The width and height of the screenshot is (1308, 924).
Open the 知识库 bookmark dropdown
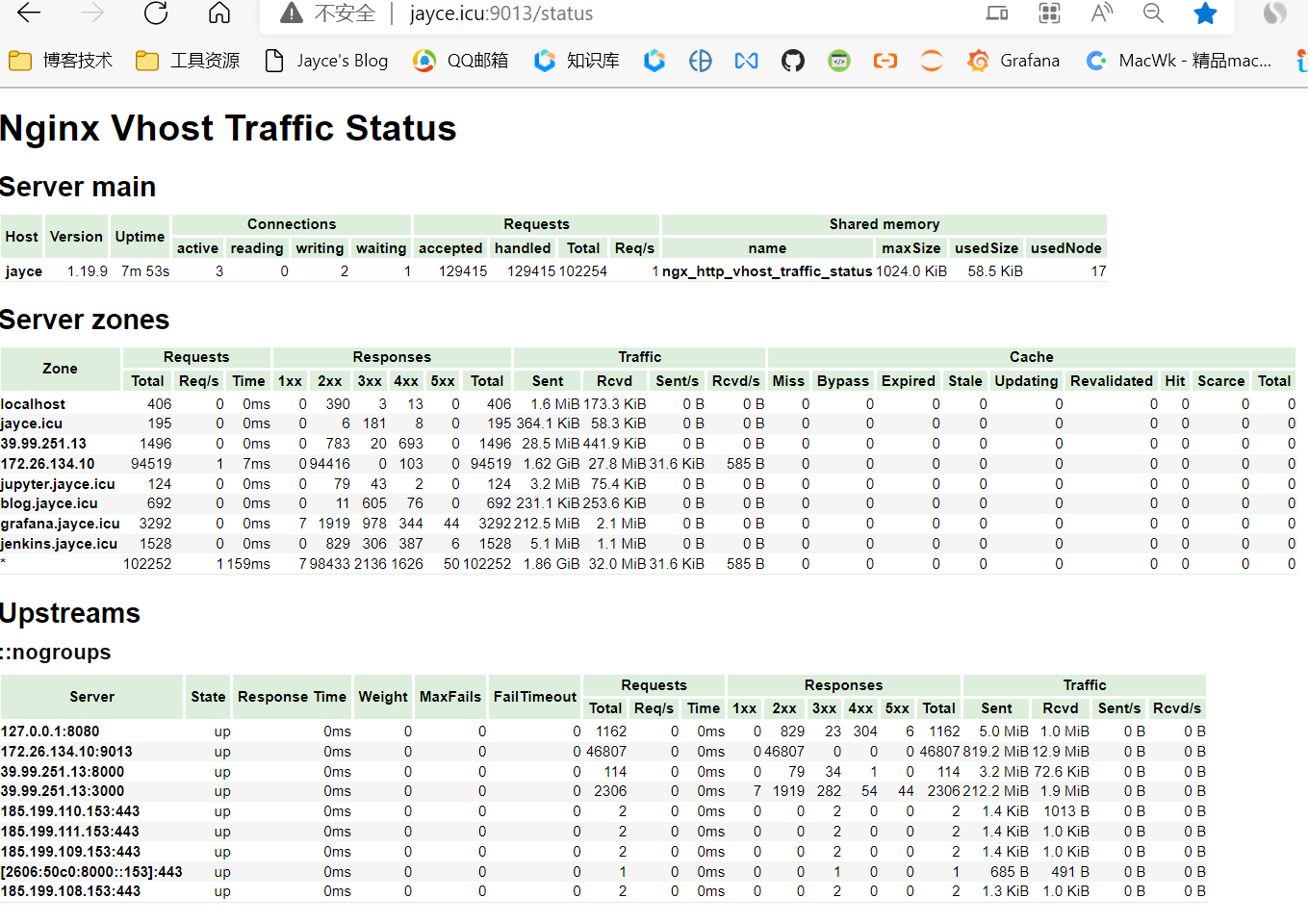[x=576, y=60]
